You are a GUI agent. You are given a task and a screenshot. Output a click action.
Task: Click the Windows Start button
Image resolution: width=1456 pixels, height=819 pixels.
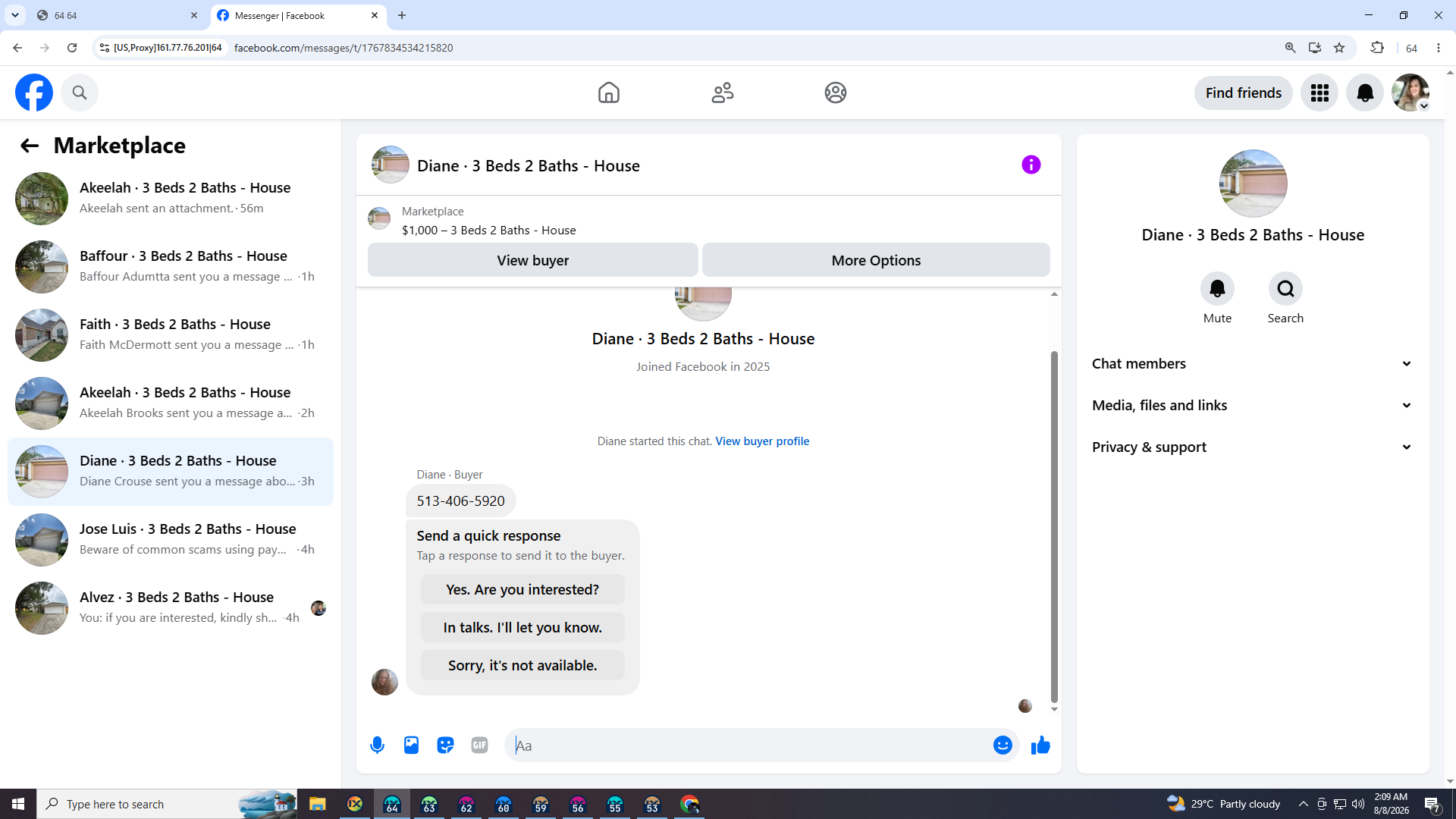18,804
